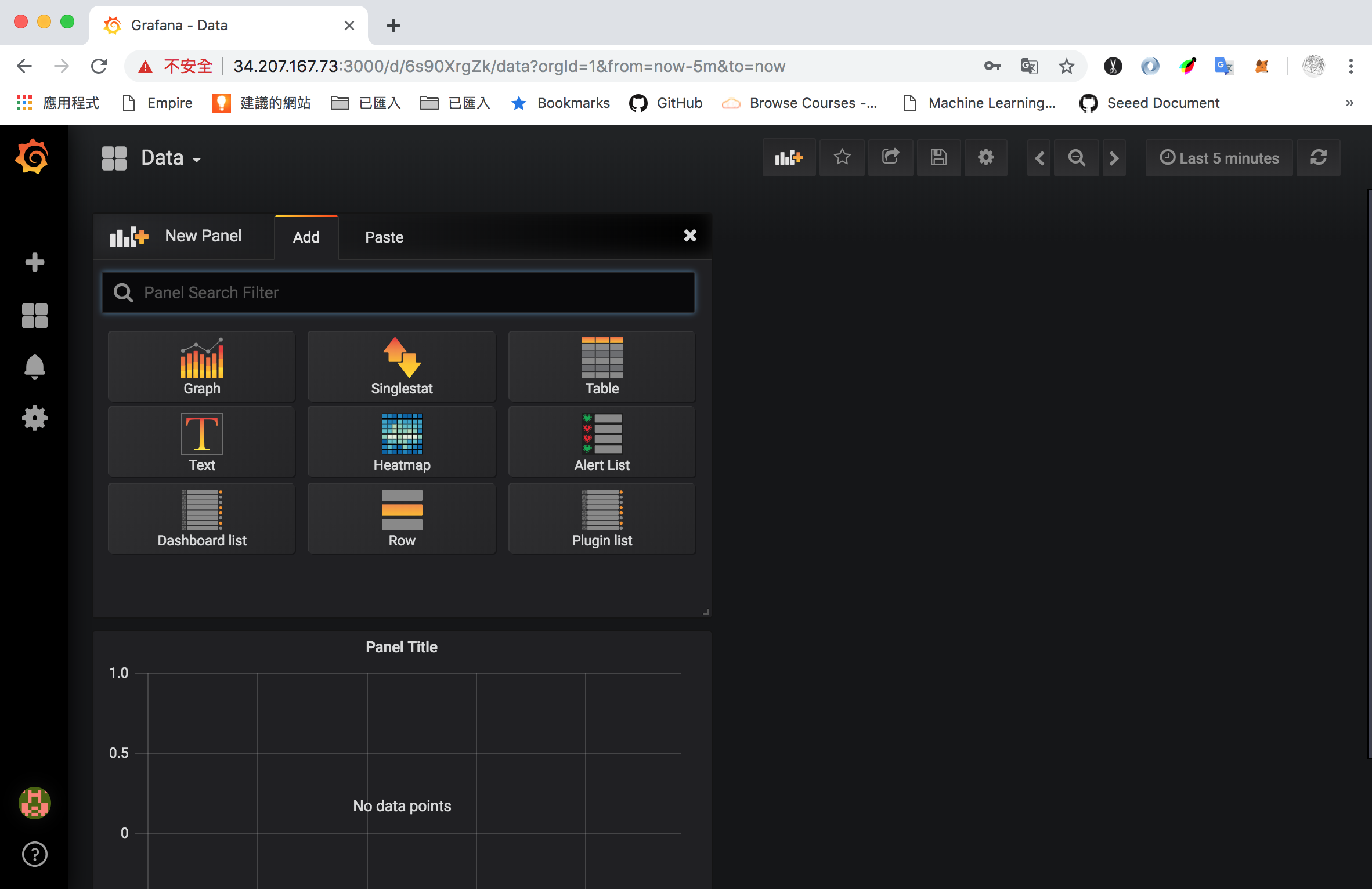Image resolution: width=1372 pixels, height=889 pixels.
Task: Add a Dashboard list panel
Action: coord(202,518)
